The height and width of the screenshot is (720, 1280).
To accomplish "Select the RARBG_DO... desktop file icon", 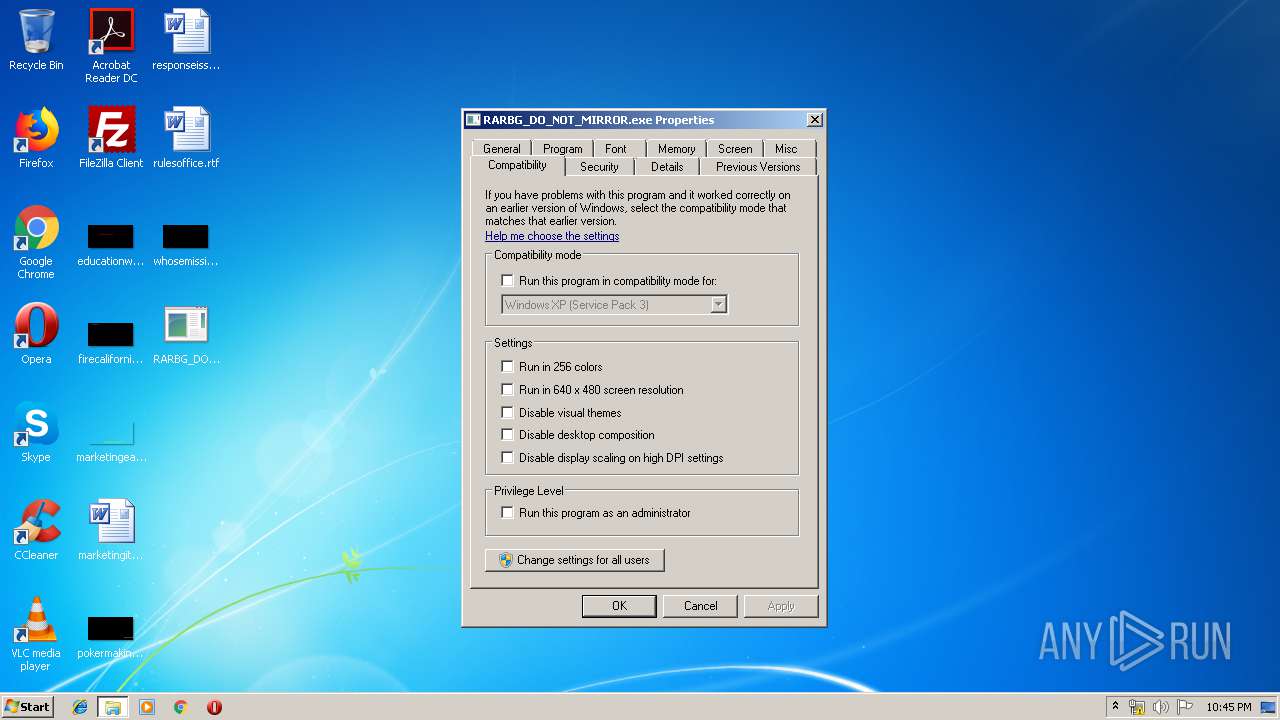I will (x=186, y=334).
